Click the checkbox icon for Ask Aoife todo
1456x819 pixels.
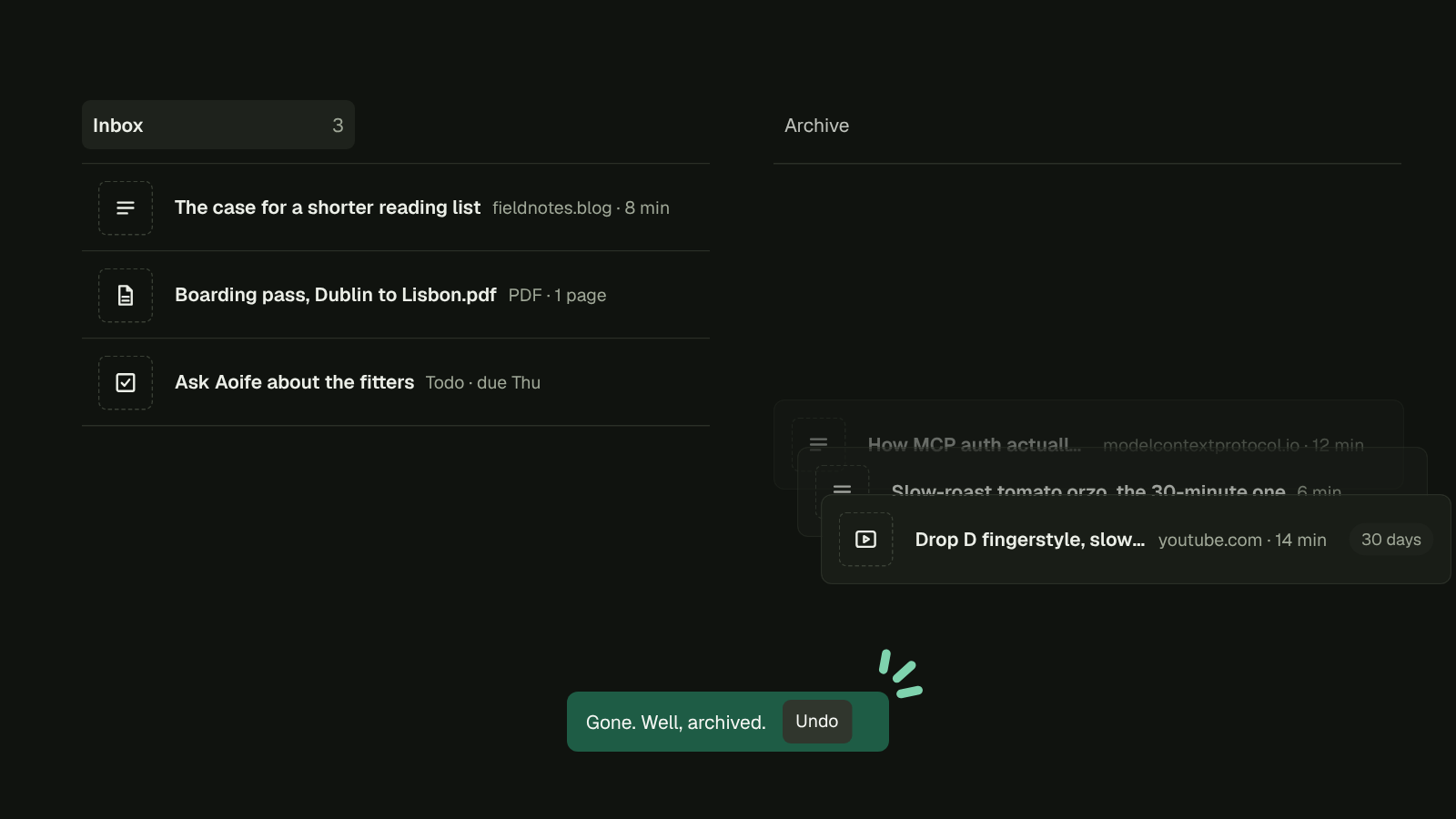pos(126,382)
